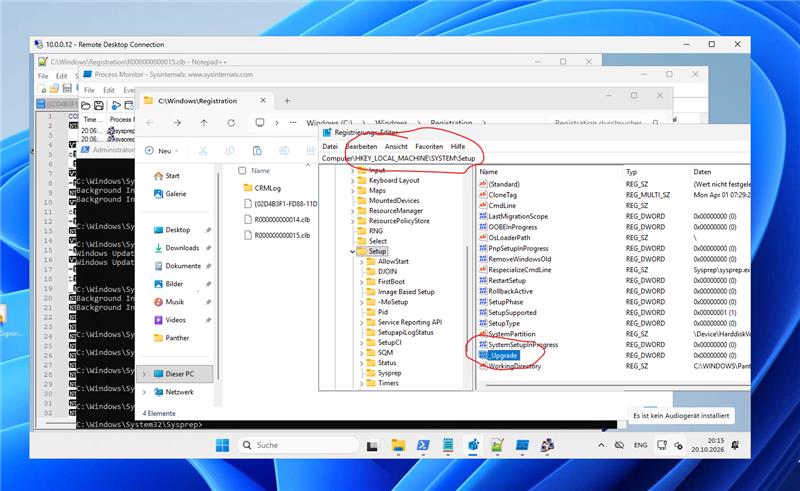Viewport: 800px width, 491px height.
Task: Select file R000000000015.clb in Explorer
Action: [x=282, y=235]
